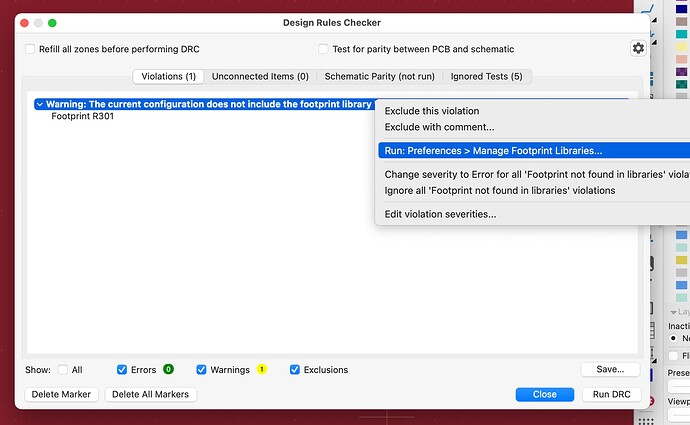Check the Show All checkbox
Viewport: 690px width, 425px height.
point(63,370)
